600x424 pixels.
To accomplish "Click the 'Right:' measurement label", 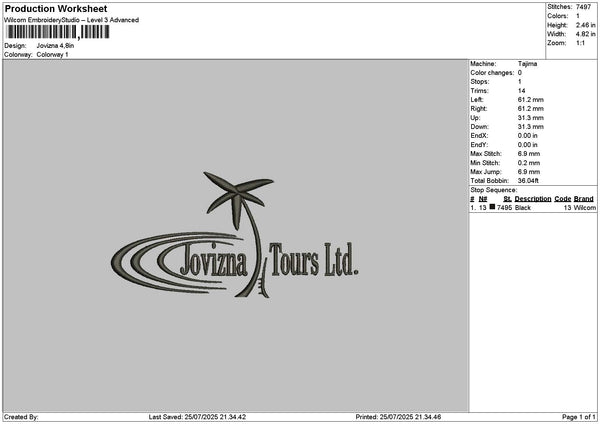I will tap(479, 109).
